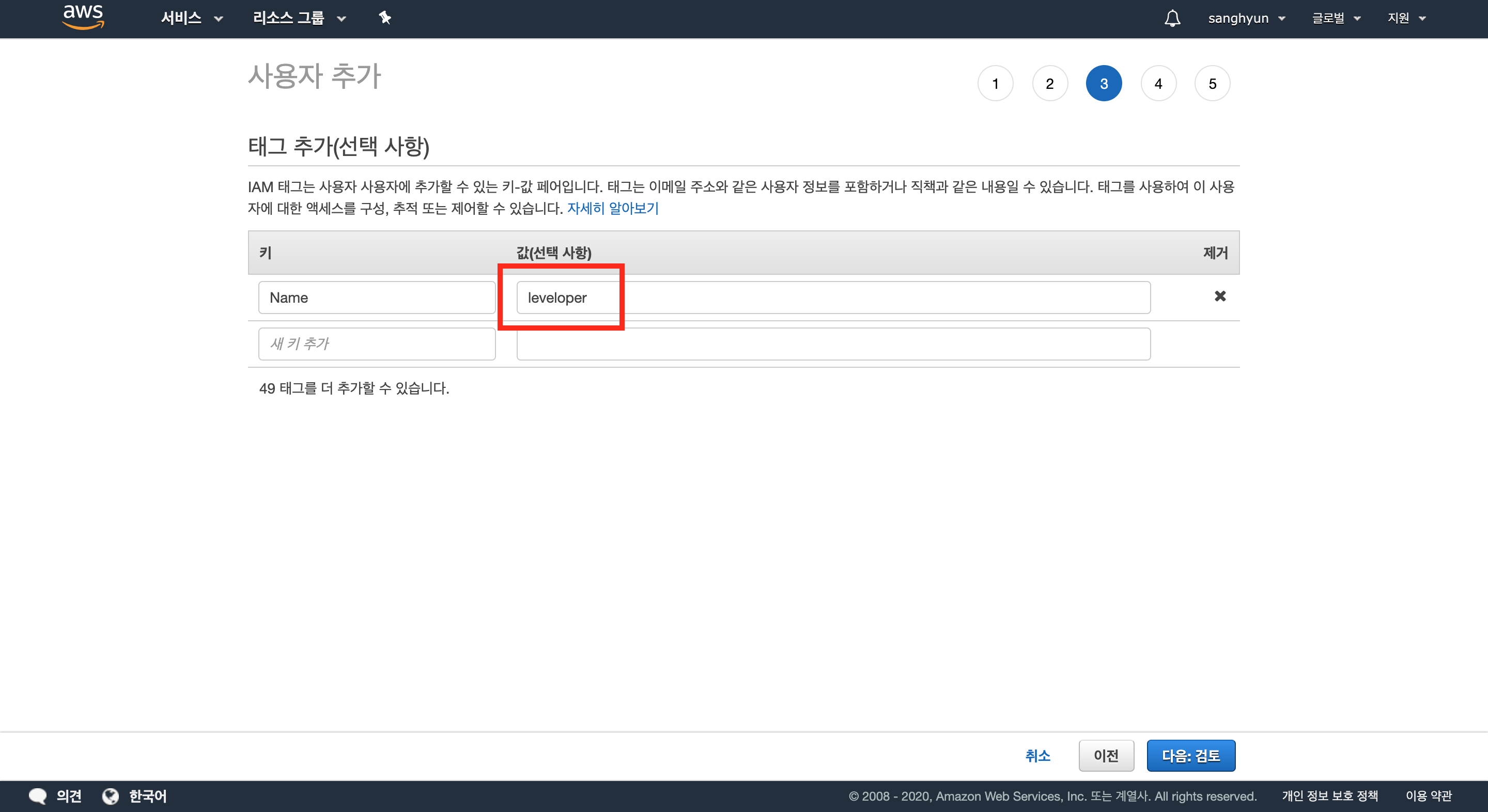Click the 취소 cancel link
The height and width of the screenshot is (812, 1488).
point(1037,755)
